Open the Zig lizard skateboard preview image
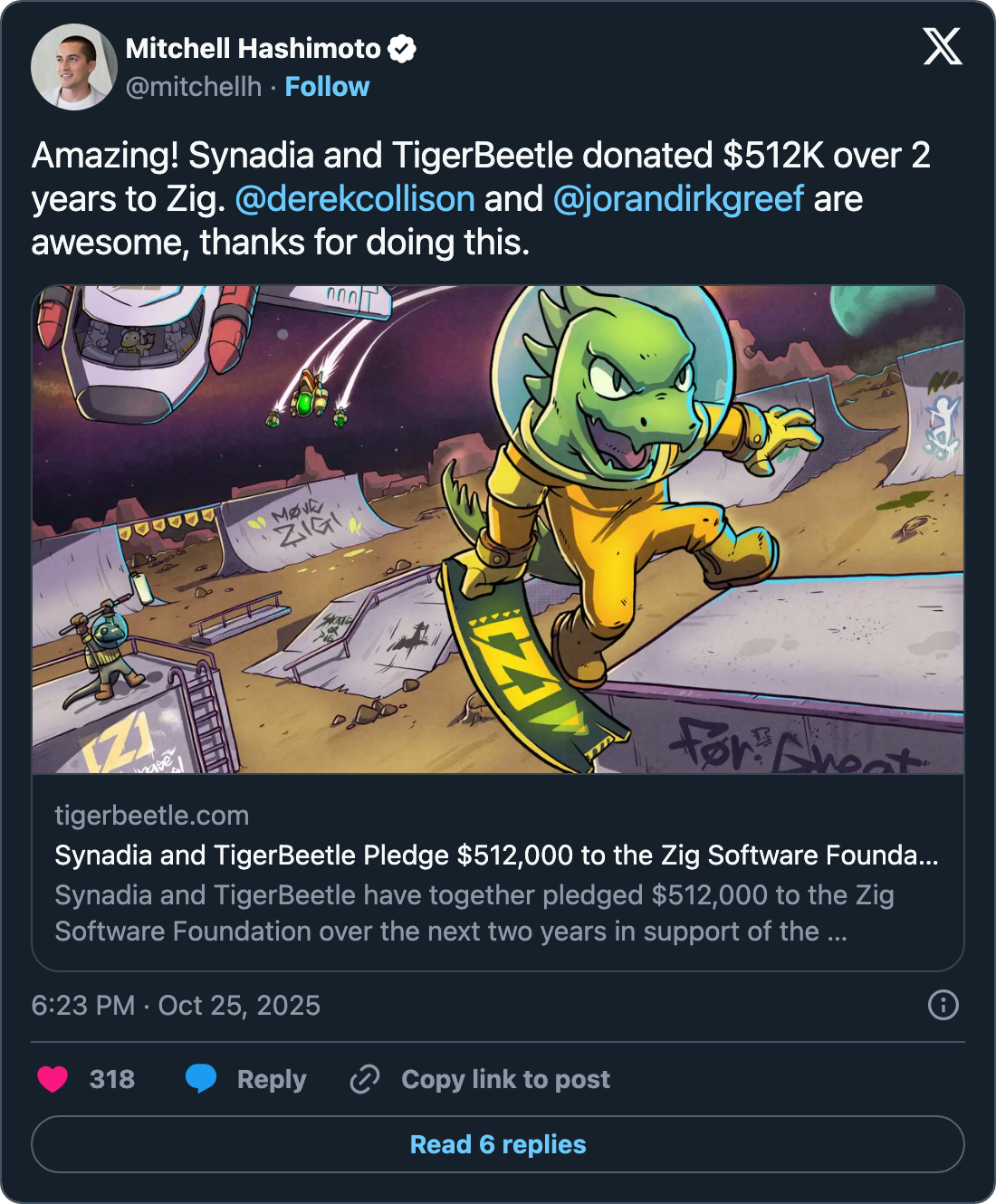Screen dimensions: 996x1204 coord(498,530)
